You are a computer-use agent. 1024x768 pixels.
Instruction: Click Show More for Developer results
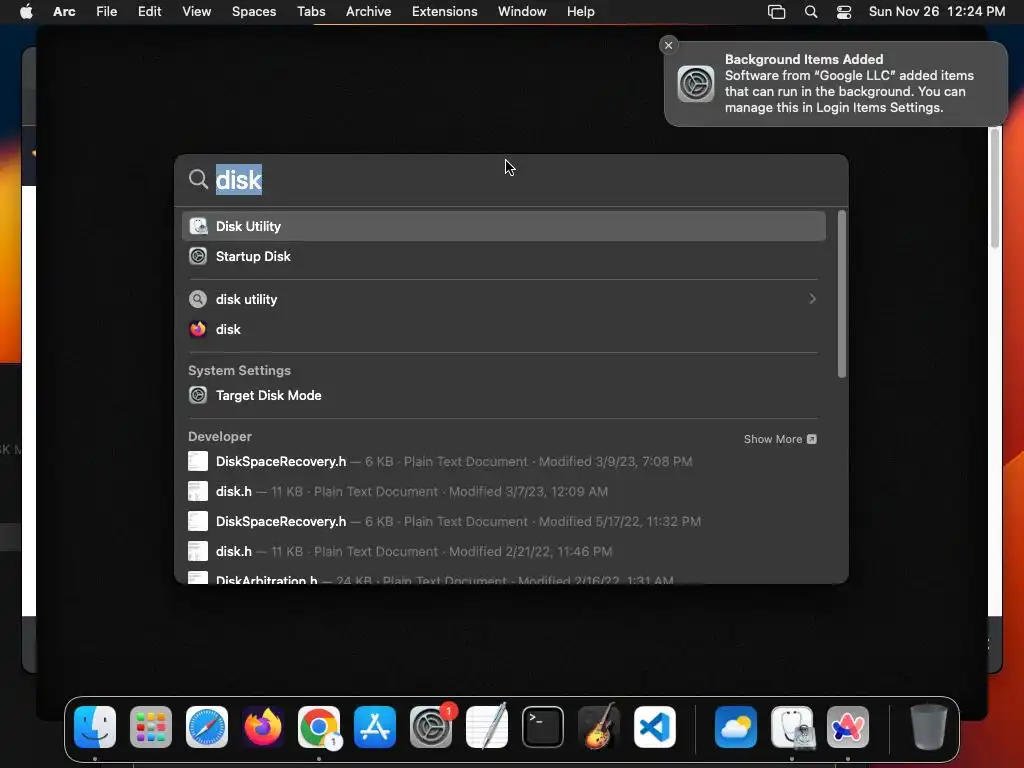coord(780,439)
